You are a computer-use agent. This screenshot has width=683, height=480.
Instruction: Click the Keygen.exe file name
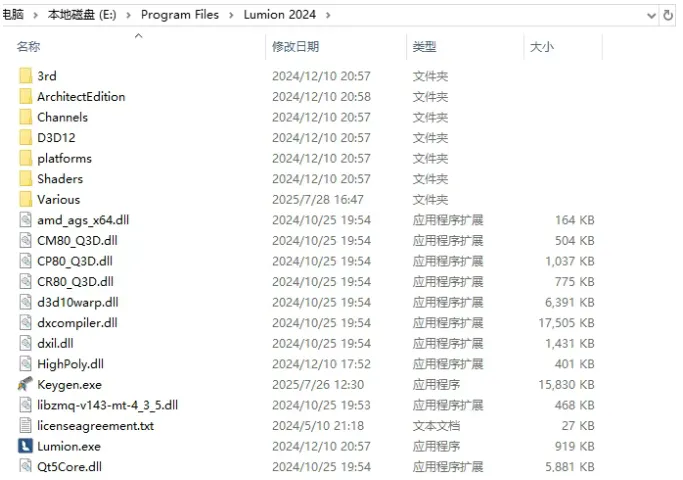(x=69, y=385)
